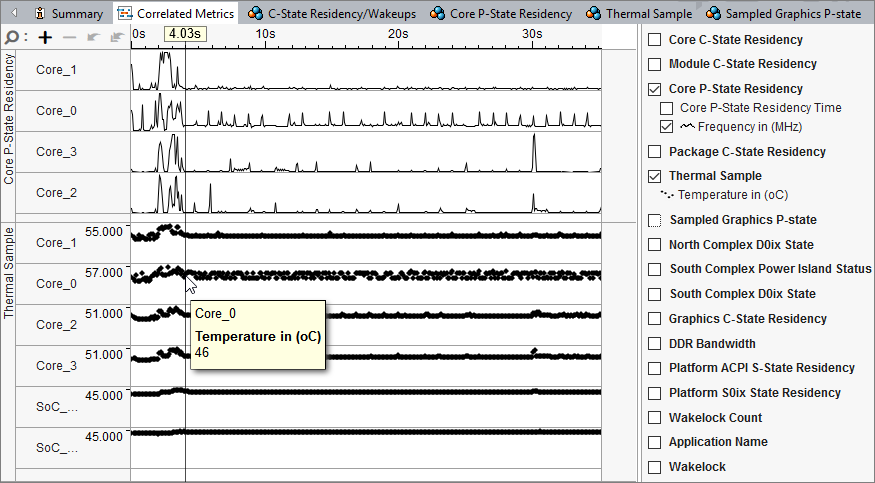Click the magnifier zoom icon

tap(11, 37)
